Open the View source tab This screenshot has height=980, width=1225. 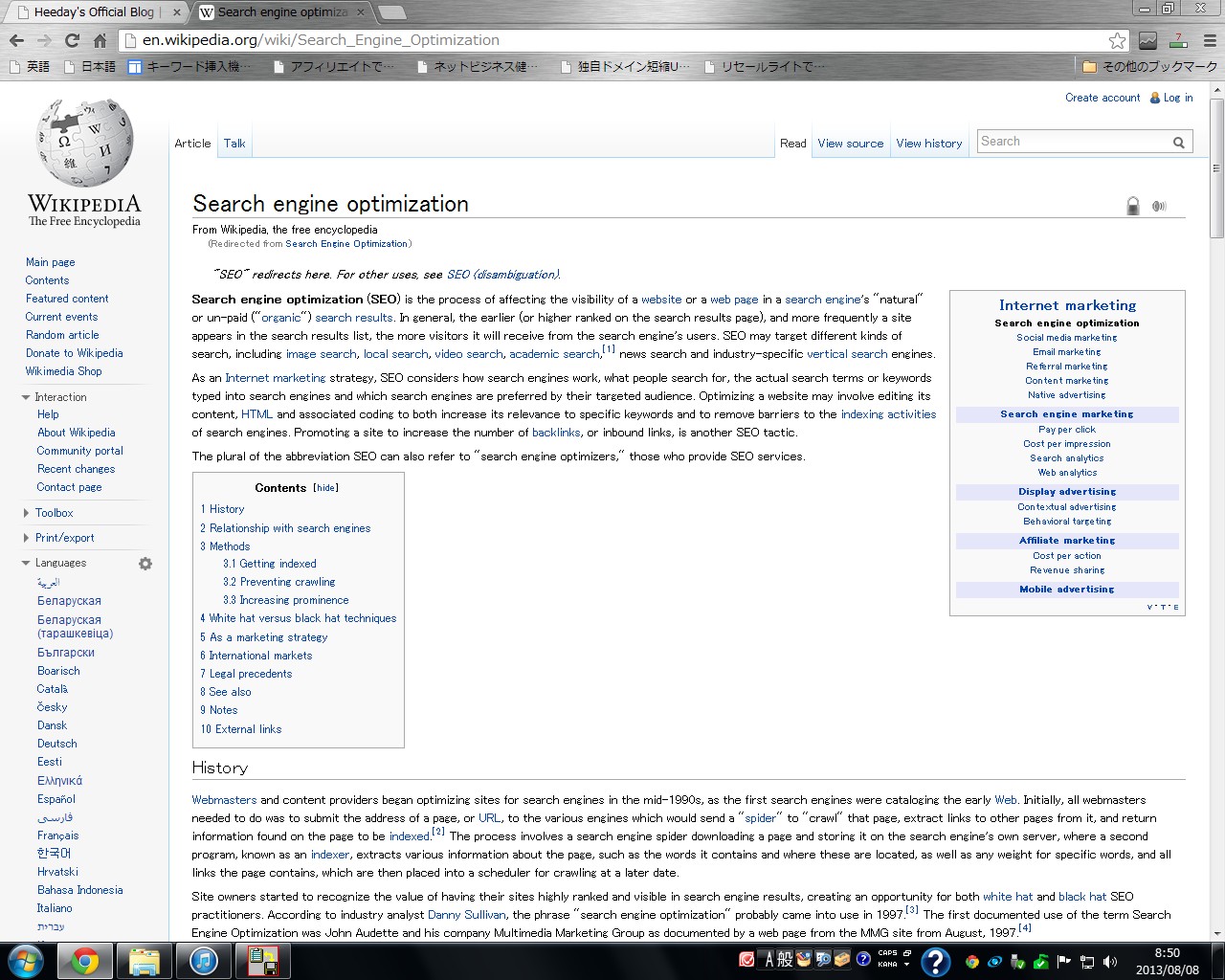point(851,144)
